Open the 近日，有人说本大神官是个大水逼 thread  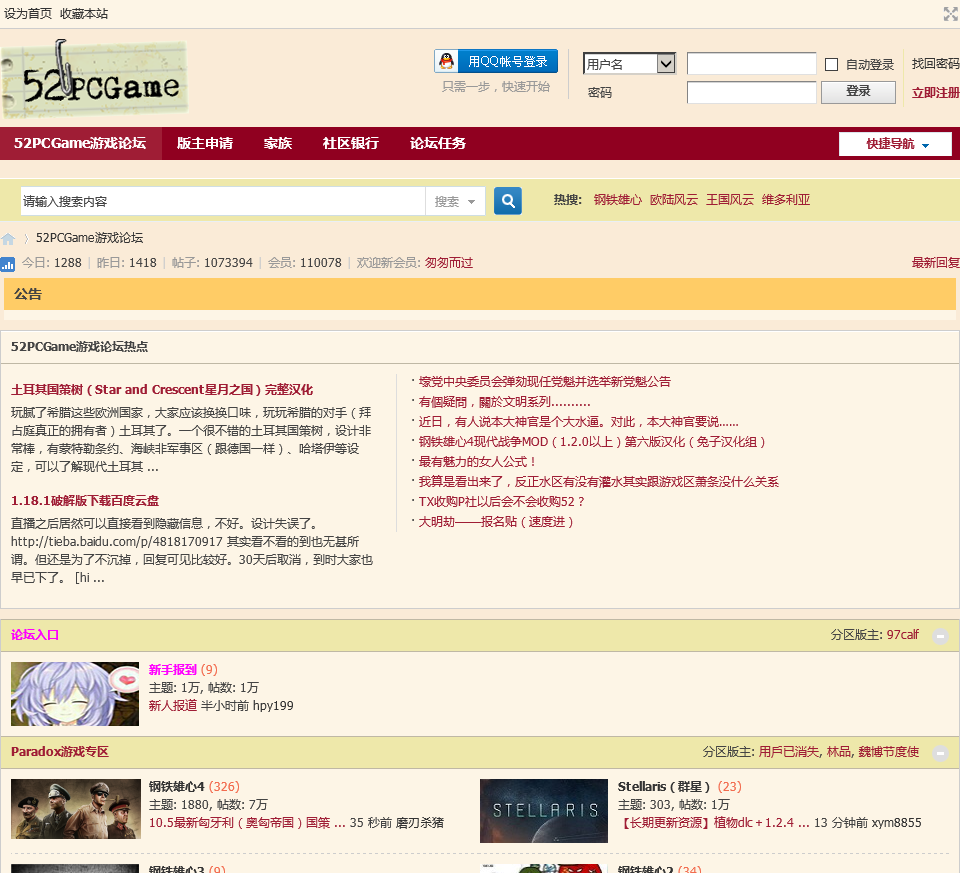pyautogui.click(x=579, y=422)
